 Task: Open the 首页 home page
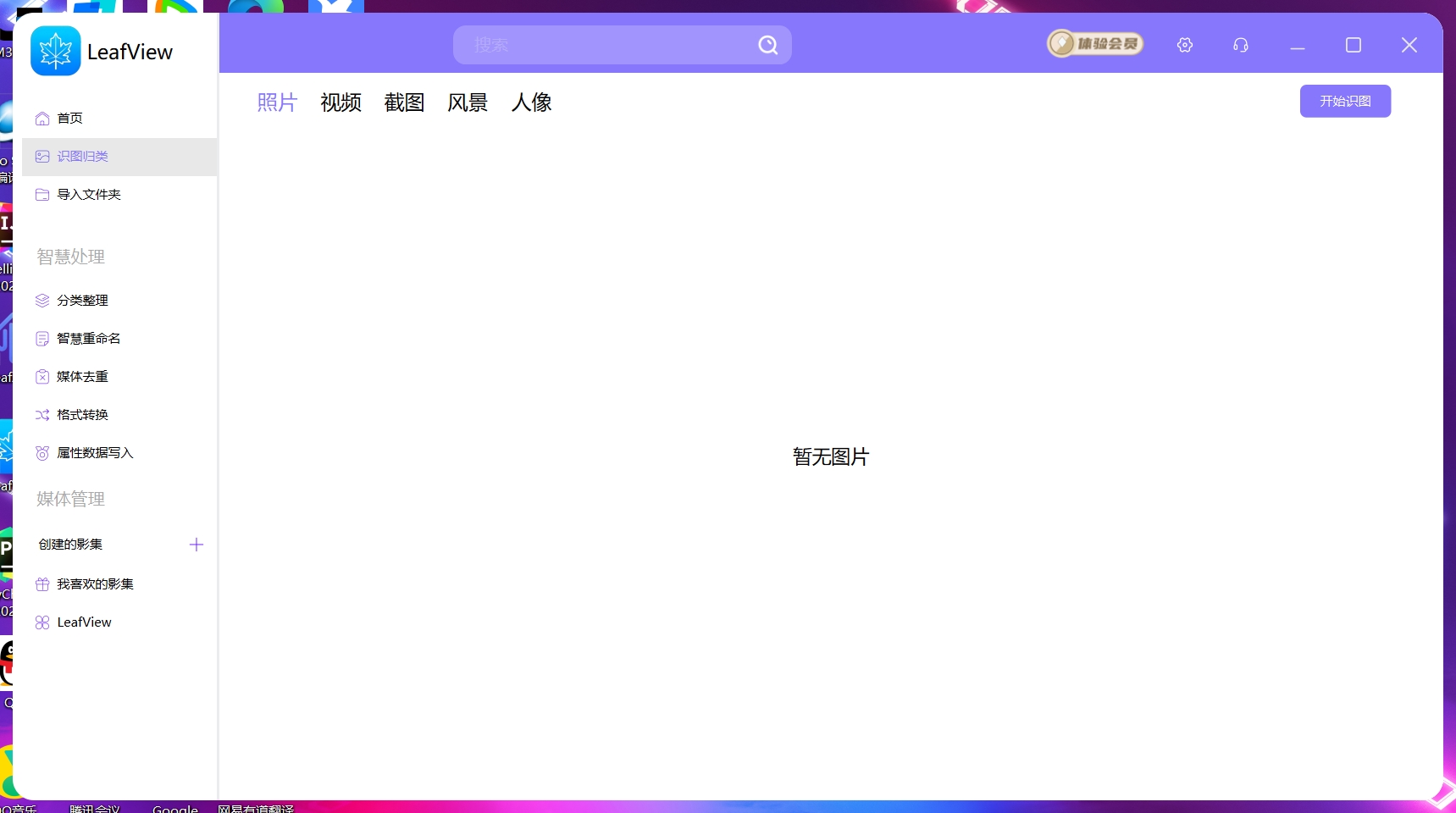tap(119, 119)
